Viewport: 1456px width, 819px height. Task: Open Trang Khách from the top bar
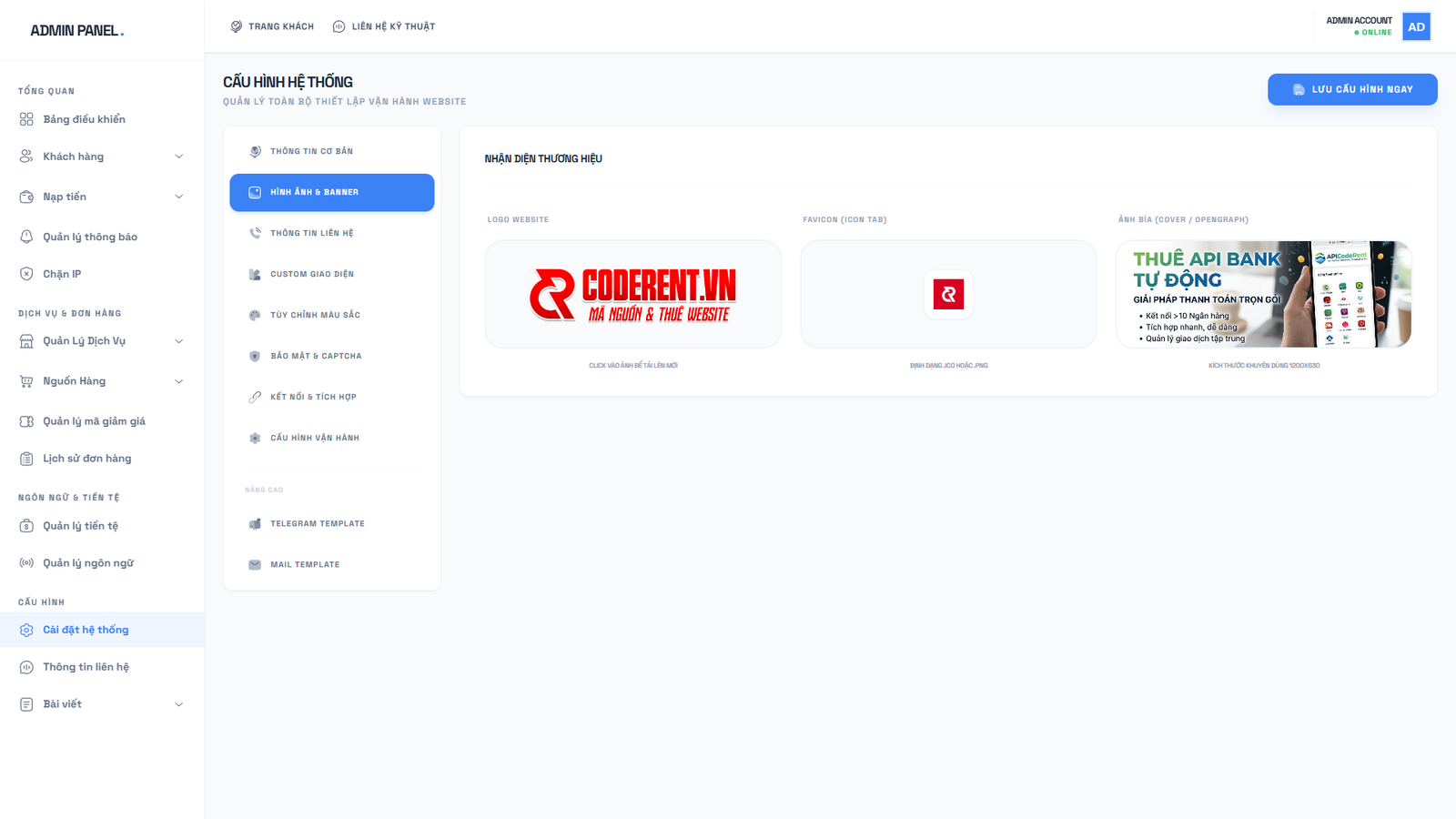(x=271, y=26)
